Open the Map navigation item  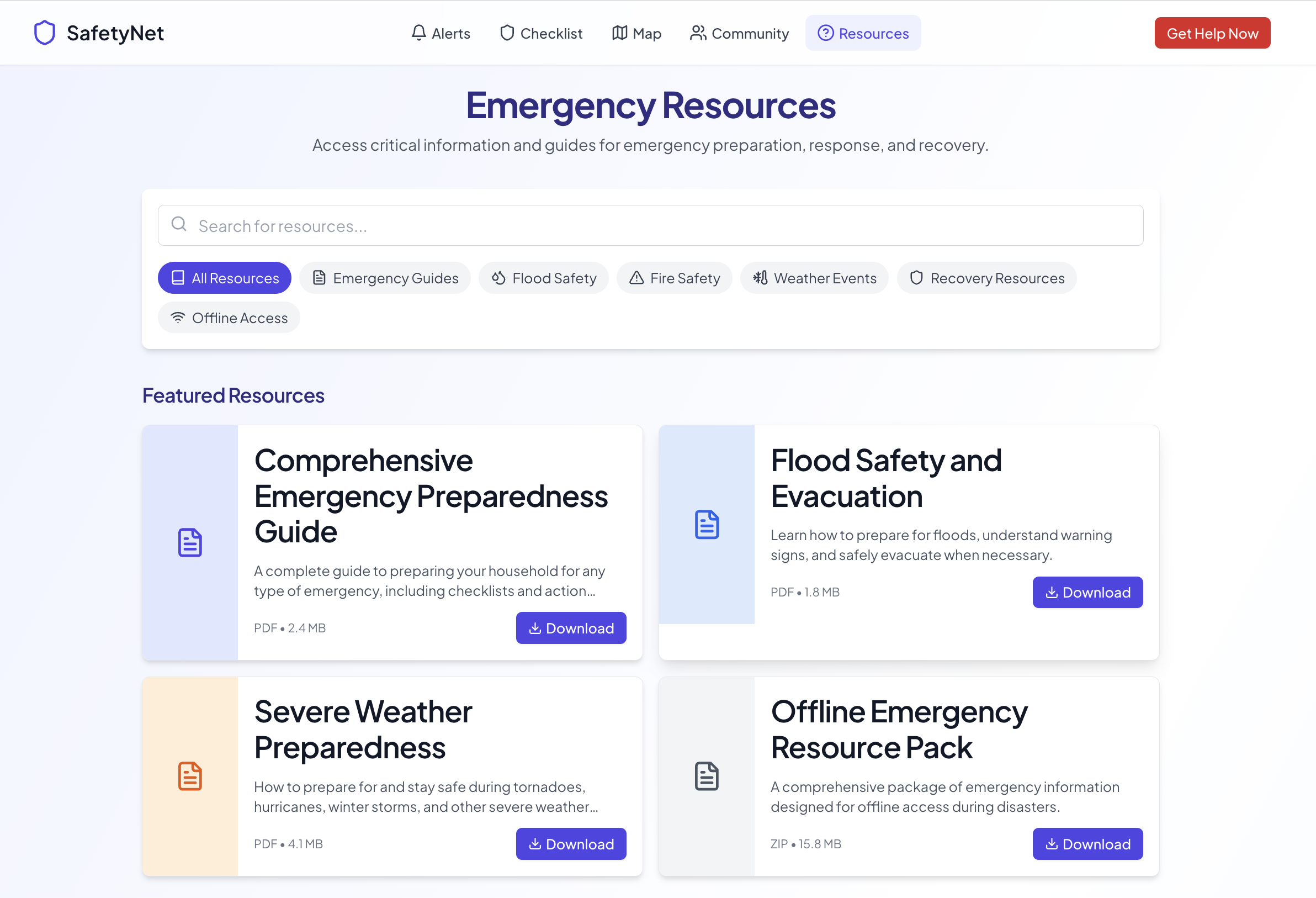point(636,34)
